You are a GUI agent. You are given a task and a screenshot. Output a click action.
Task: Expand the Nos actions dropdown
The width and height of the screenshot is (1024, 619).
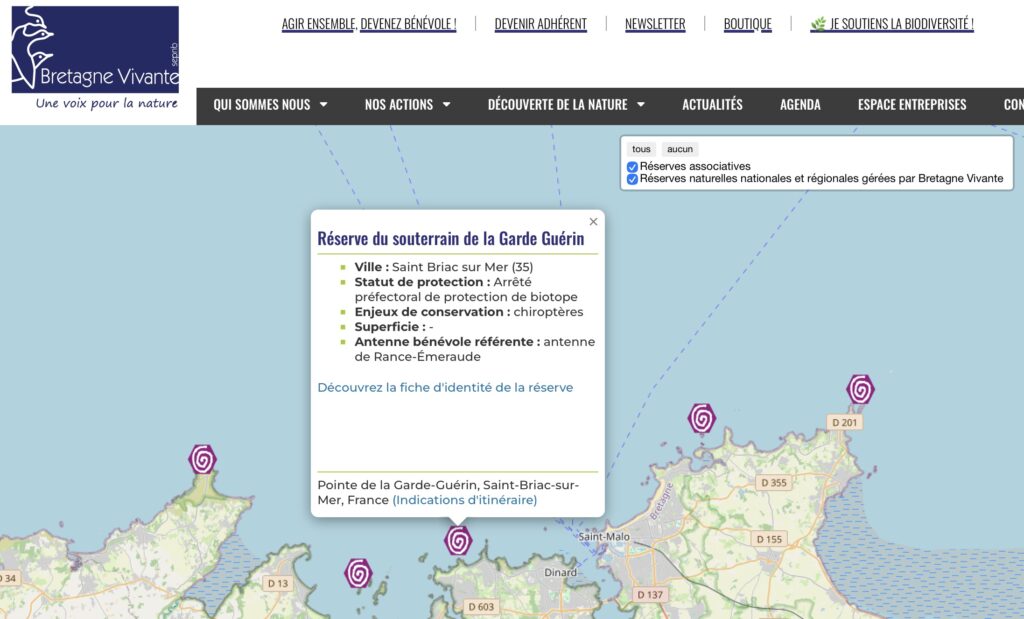407,105
